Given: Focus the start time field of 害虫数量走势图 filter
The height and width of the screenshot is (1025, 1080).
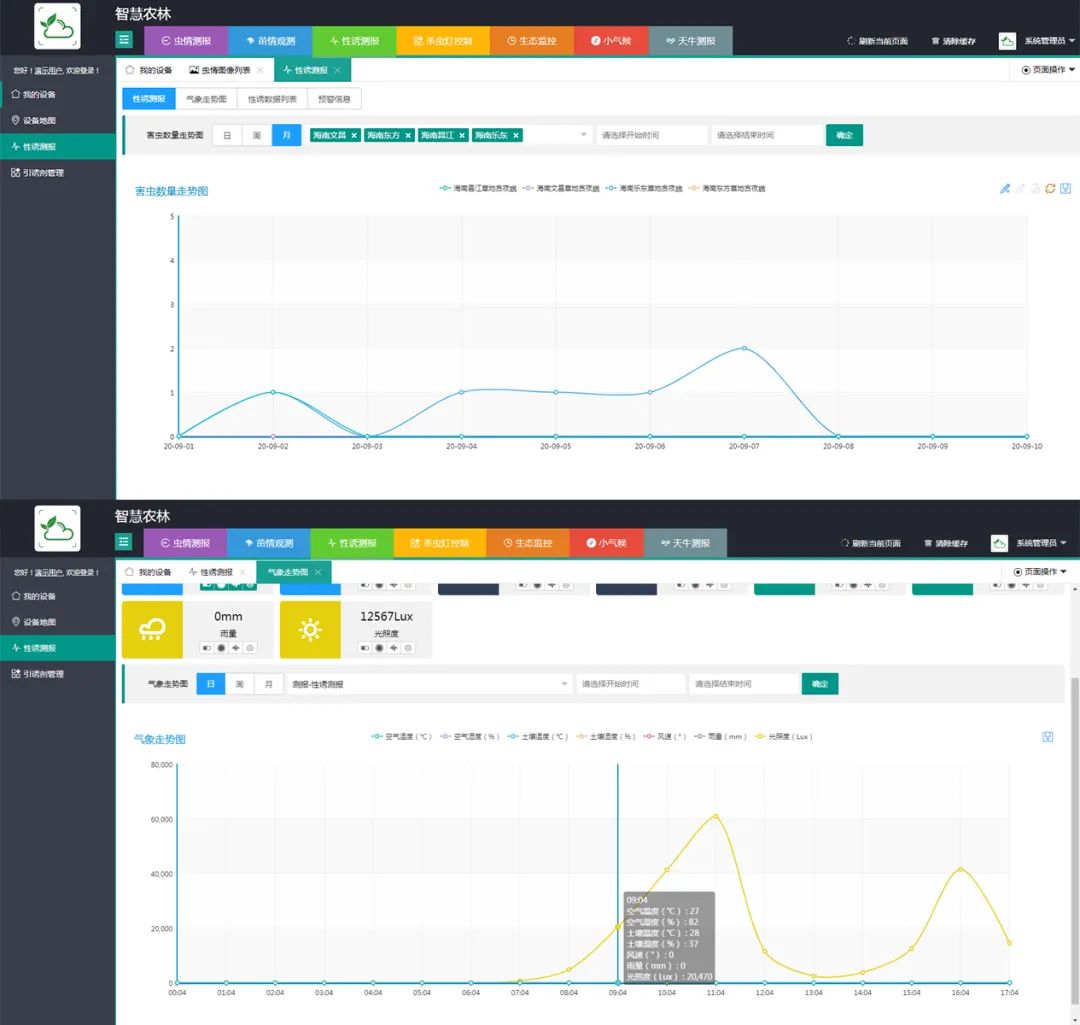Looking at the screenshot, I should (652, 135).
